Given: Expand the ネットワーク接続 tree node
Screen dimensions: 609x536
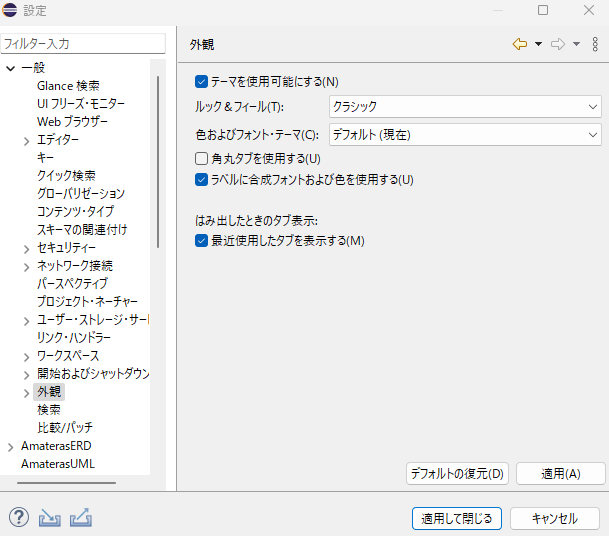Looking at the screenshot, I should (26, 267).
